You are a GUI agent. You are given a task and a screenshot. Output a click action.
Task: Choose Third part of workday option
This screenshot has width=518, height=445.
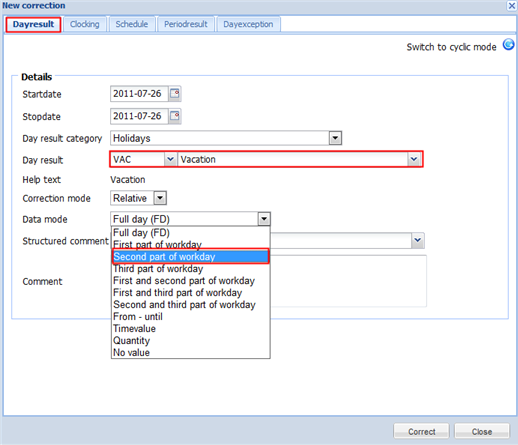tap(190, 268)
